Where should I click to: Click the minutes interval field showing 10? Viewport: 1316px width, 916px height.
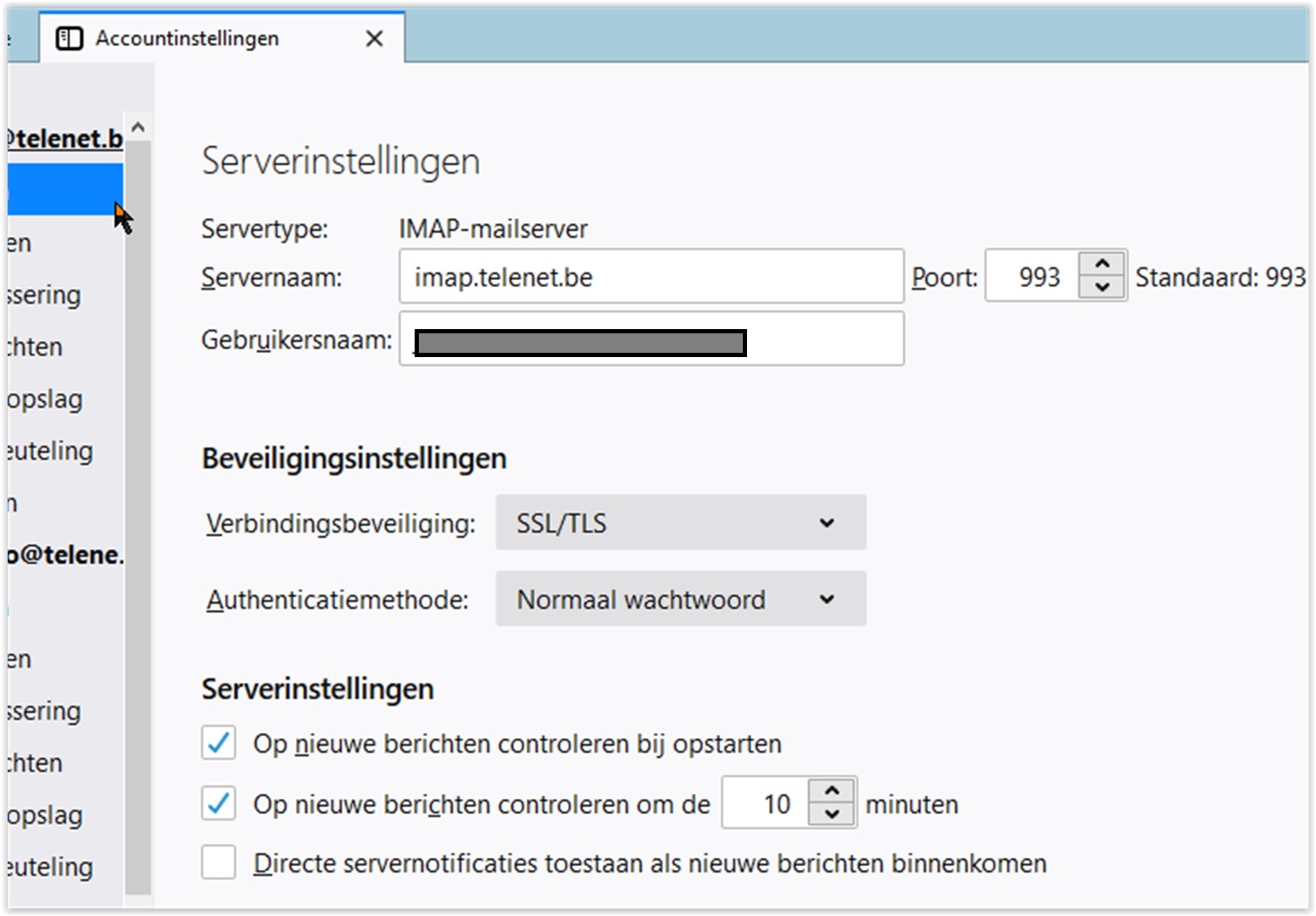pyautogui.click(x=766, y=802)
